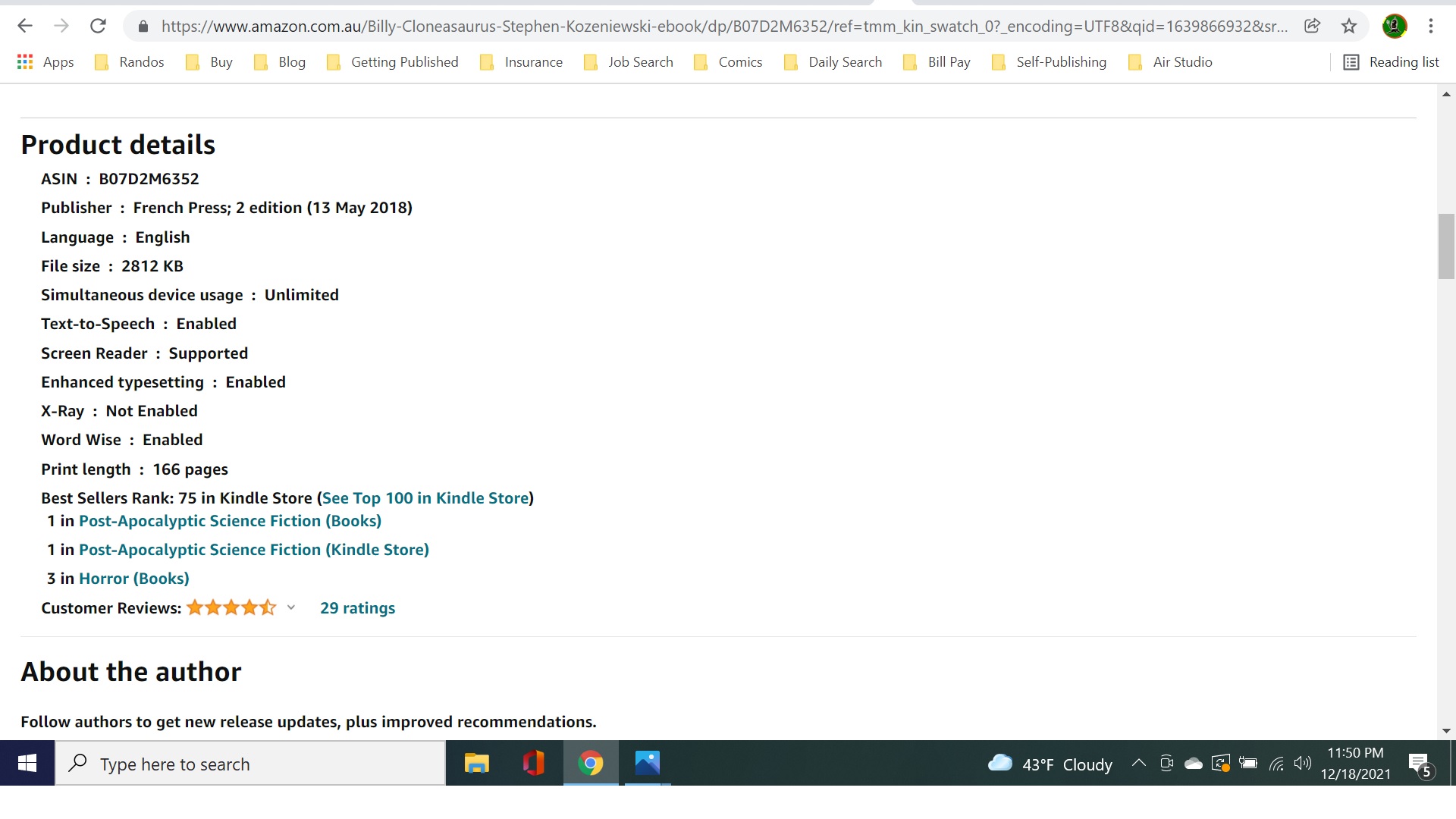Screen dimensions: 1456x819
Task: Show hidden system tray icons
Action: [x=1138, y=764]
